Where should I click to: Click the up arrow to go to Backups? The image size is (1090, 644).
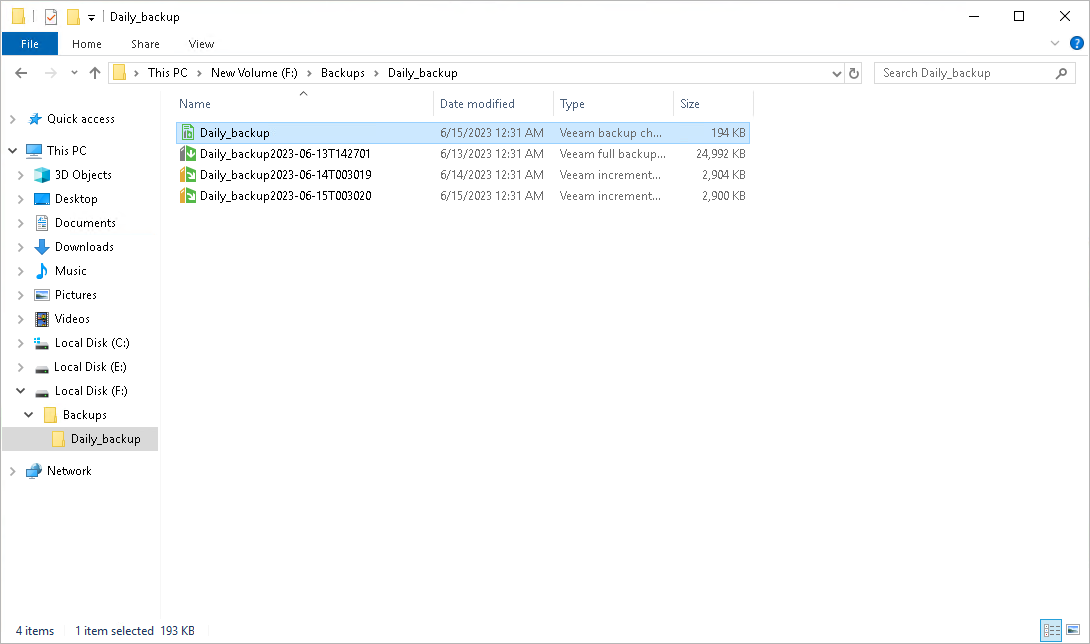point(95,72)
